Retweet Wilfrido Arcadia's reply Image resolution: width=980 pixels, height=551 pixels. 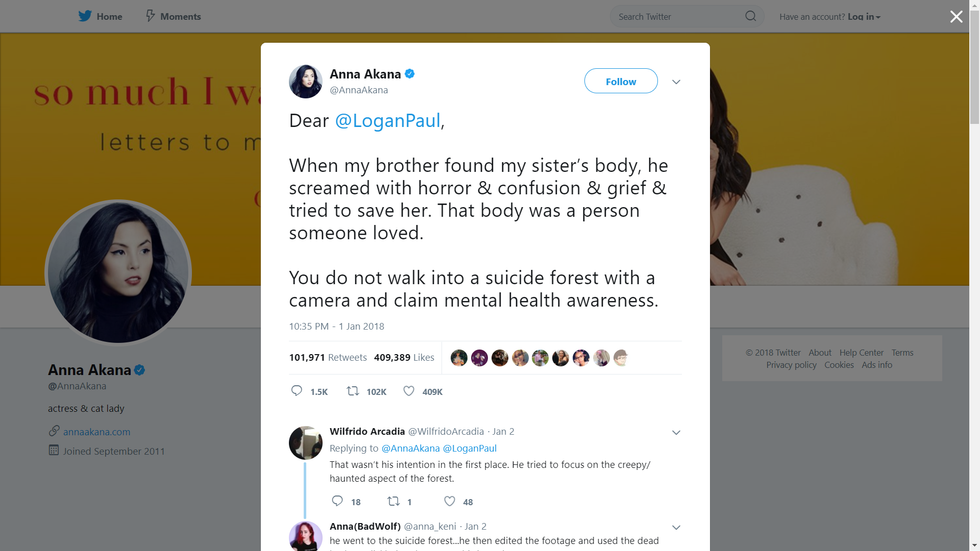point(393,501)
